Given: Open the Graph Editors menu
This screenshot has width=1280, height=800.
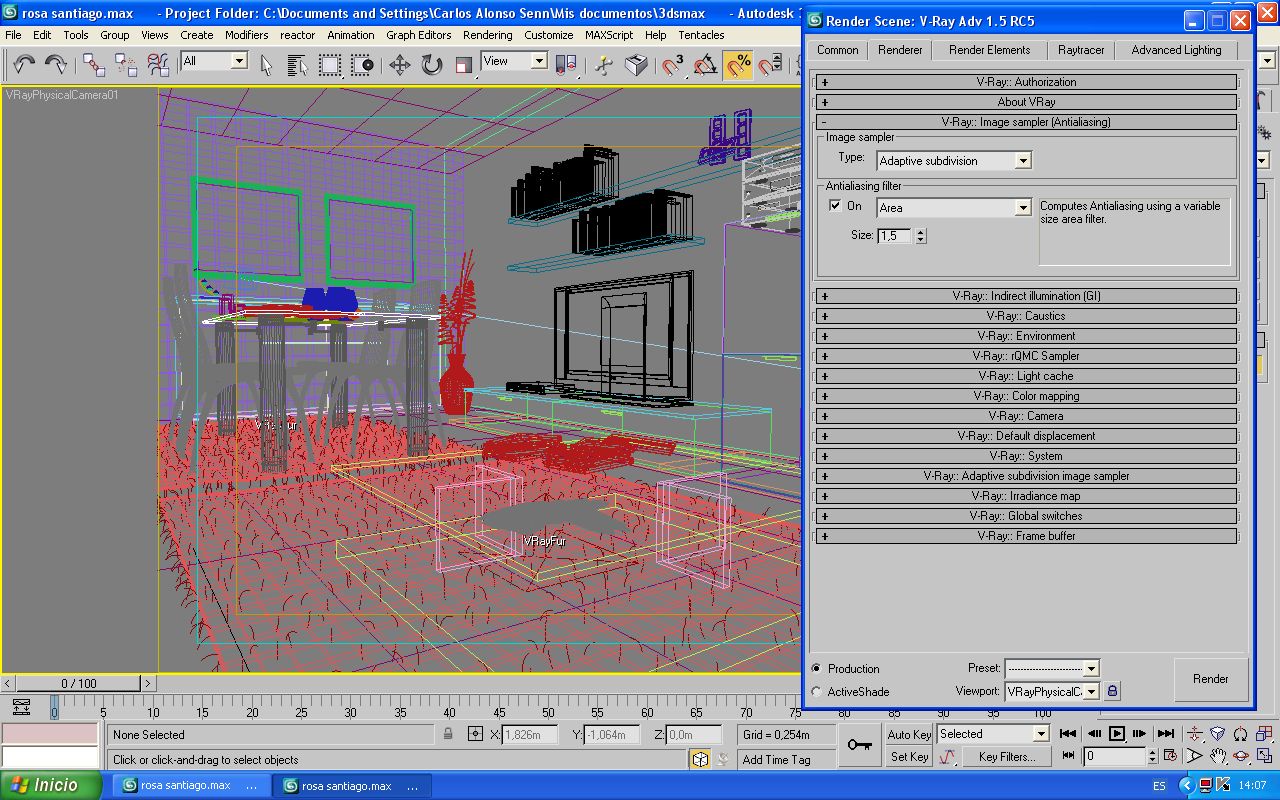Looking at the screenshot, I should (x=419, y=34).
